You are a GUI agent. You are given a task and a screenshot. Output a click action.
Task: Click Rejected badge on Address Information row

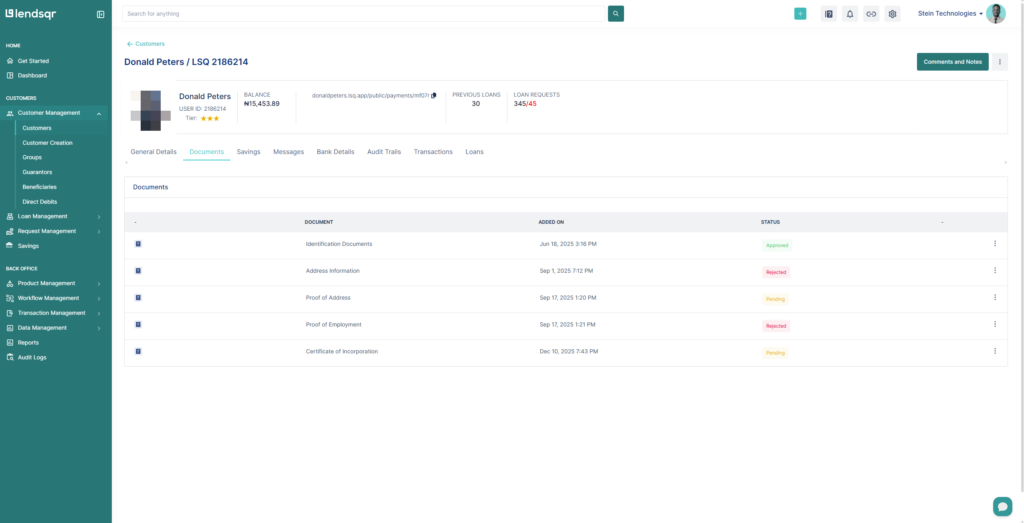776,272
